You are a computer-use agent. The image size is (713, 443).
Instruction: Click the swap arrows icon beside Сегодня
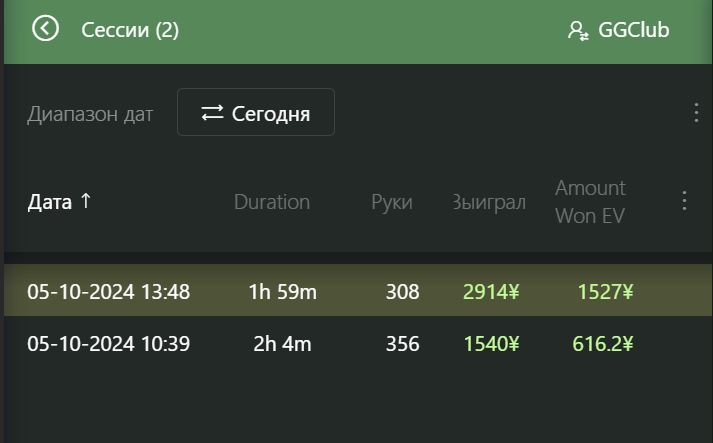click(212, 113)
